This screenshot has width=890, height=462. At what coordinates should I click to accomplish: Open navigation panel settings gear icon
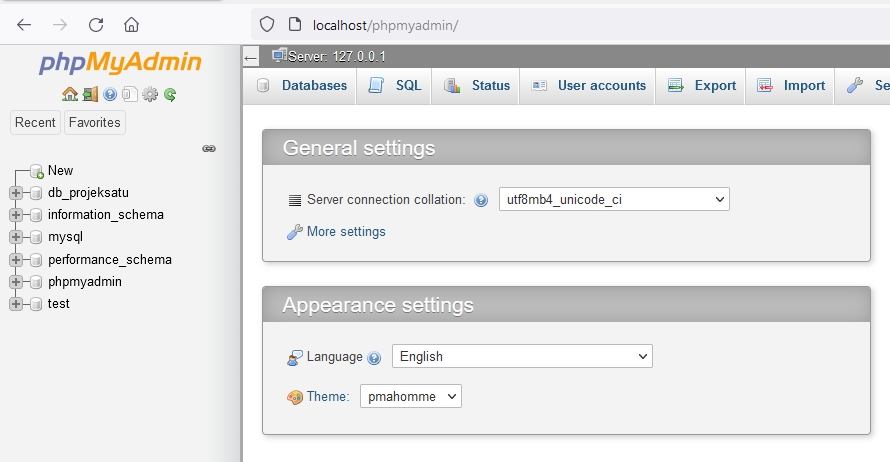[x=150, y=94]
